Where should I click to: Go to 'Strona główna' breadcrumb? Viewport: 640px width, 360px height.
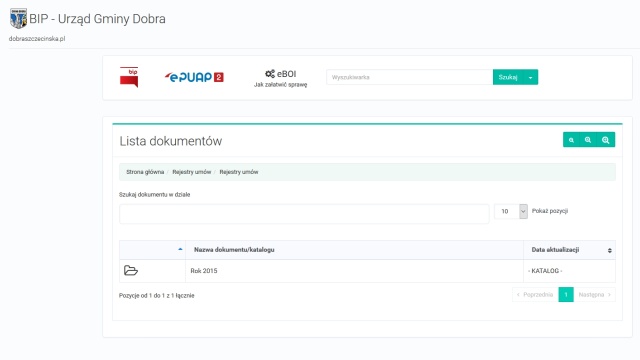(145, 172)
